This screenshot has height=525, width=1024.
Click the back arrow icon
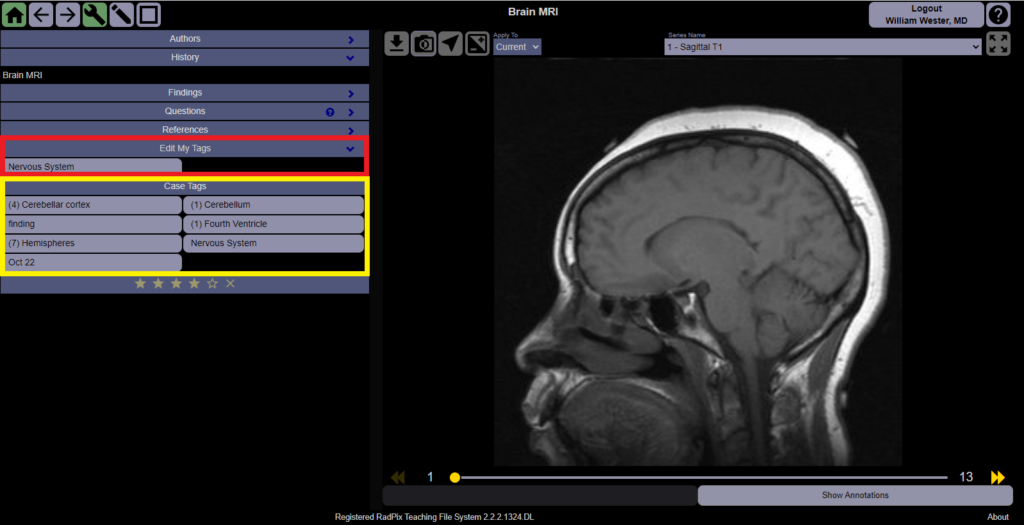coord(41,14)
